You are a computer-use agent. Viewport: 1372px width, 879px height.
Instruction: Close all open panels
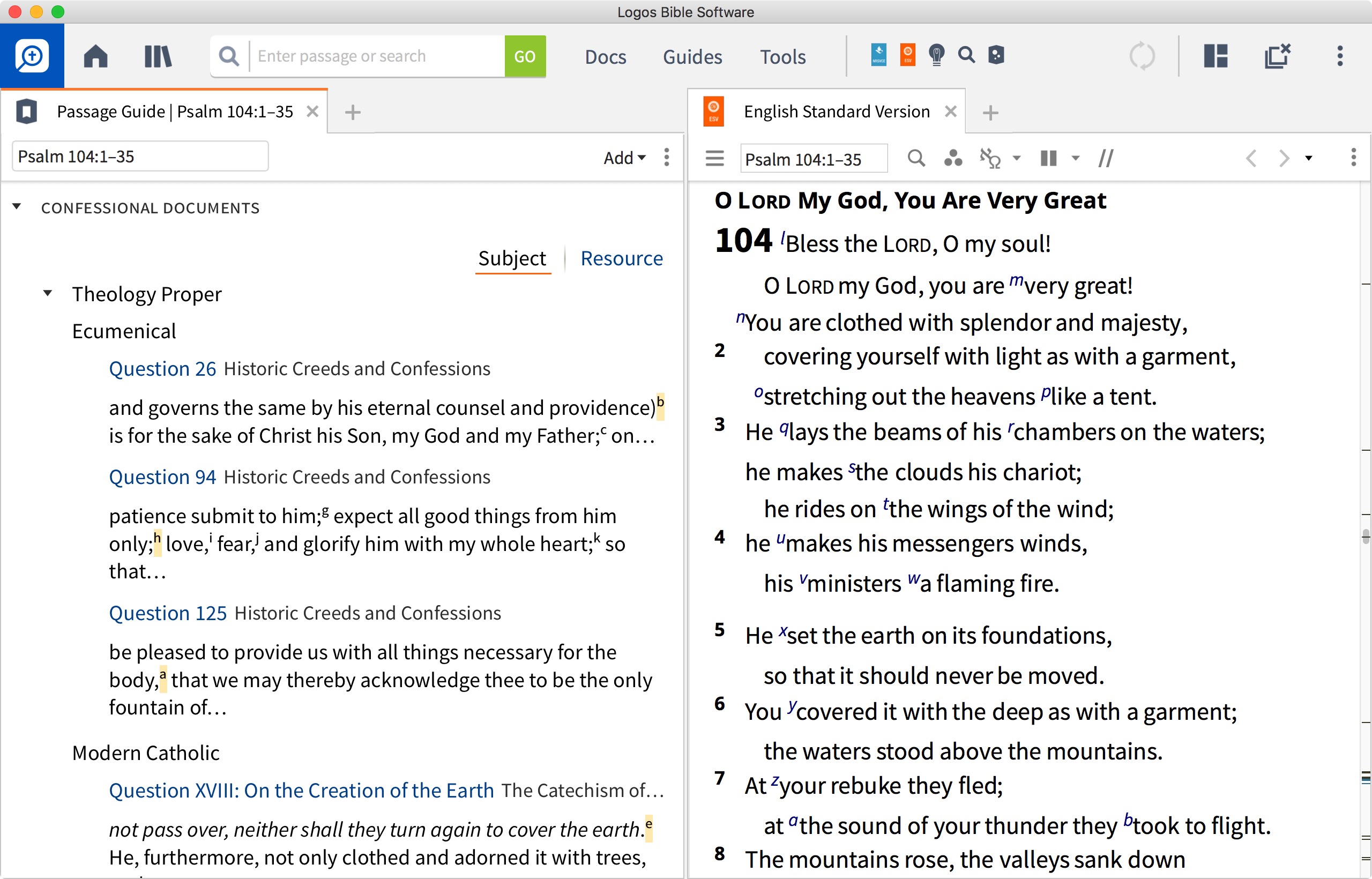(x=1277, y=56)
